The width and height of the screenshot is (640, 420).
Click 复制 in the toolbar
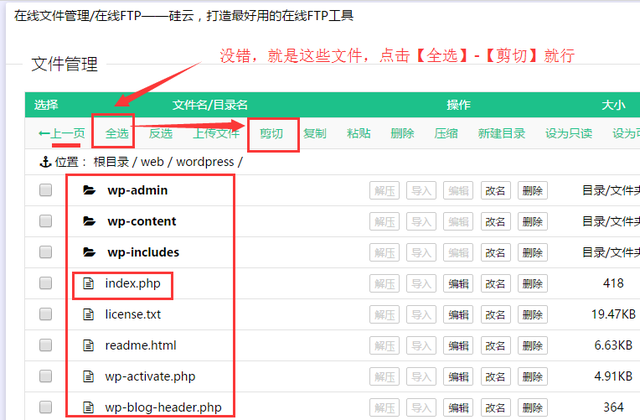click(x=315, y=133)
